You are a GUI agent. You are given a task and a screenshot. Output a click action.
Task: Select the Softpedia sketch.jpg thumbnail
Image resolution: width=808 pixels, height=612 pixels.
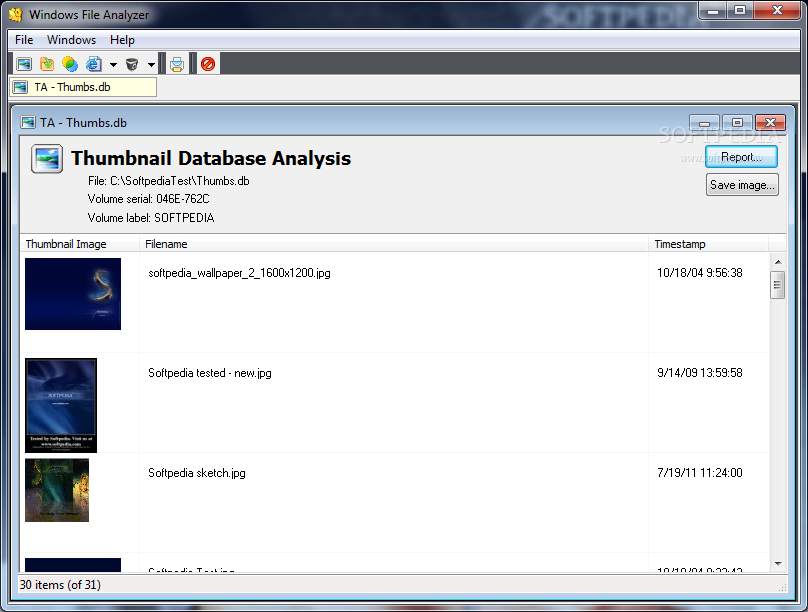pos(57,490)
